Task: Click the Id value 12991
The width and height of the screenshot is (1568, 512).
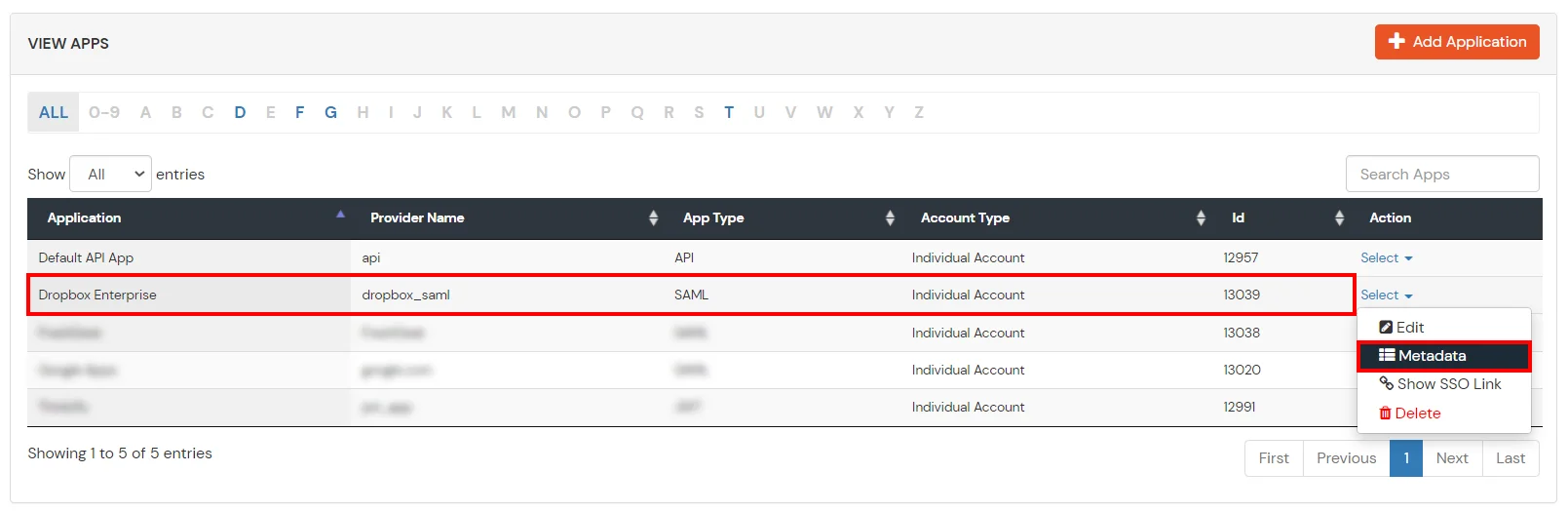Action: (1240, 407)
